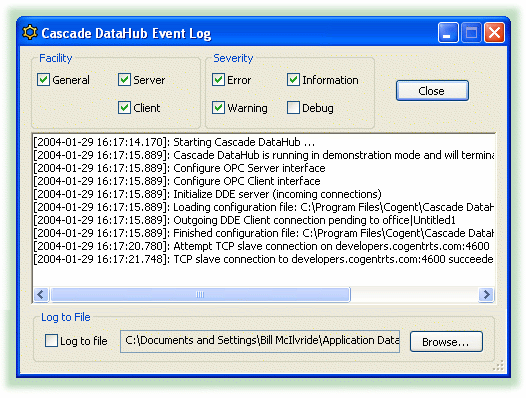The image size is (526, 398).
Task: Select 'Configure OPC Server interface' log line
Action: [179, 168]
